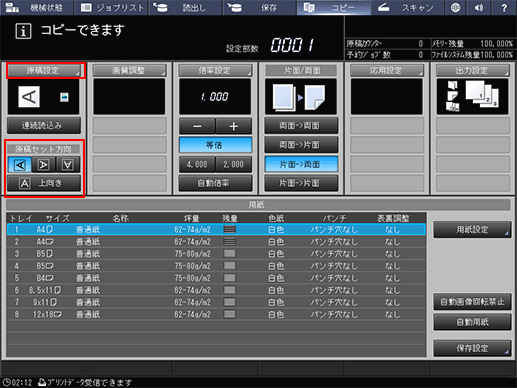Select 片面->両面 duplex mode

(x=301, y=164)
